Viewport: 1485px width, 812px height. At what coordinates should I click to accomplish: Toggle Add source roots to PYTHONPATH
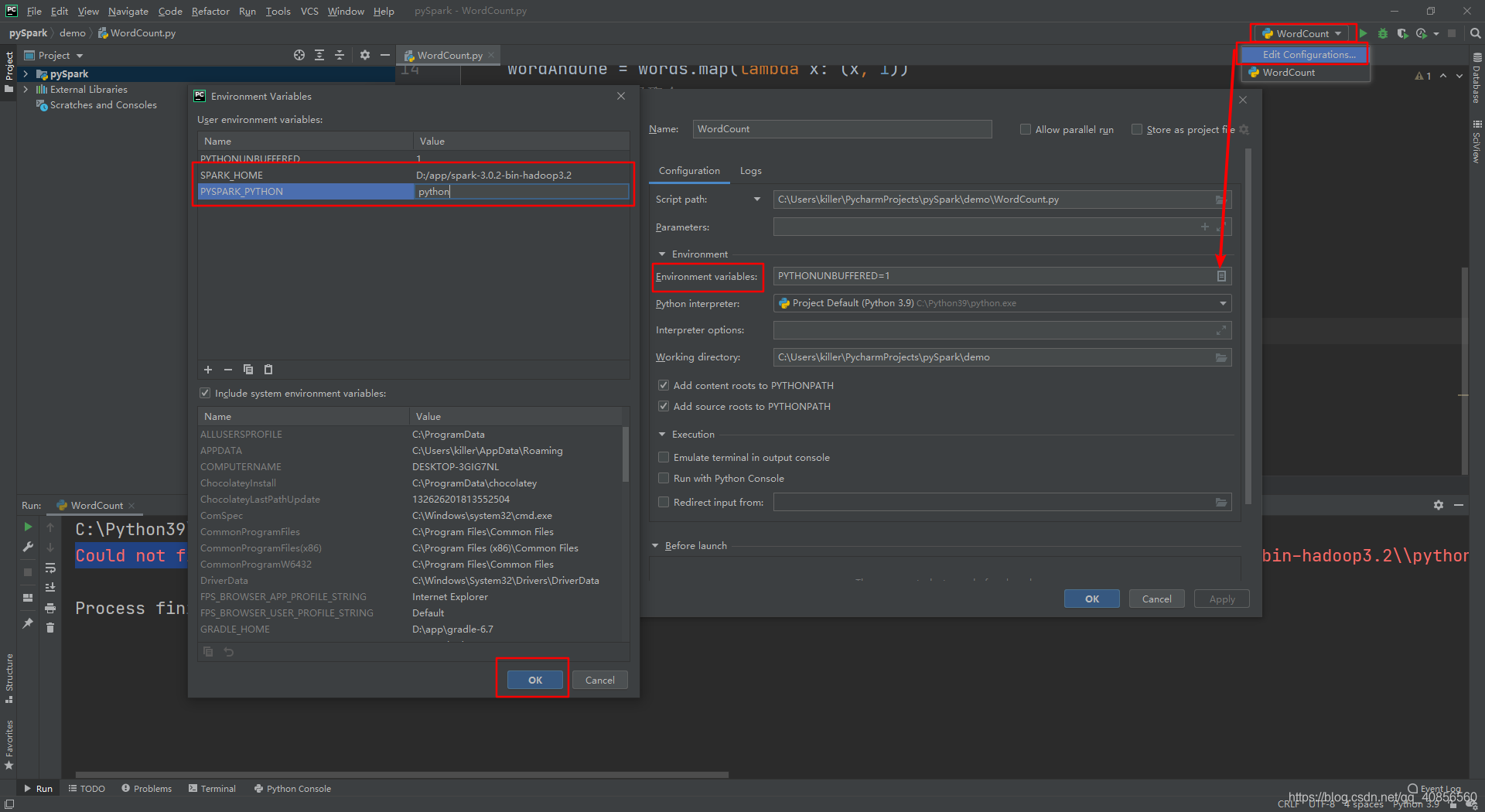664,406
